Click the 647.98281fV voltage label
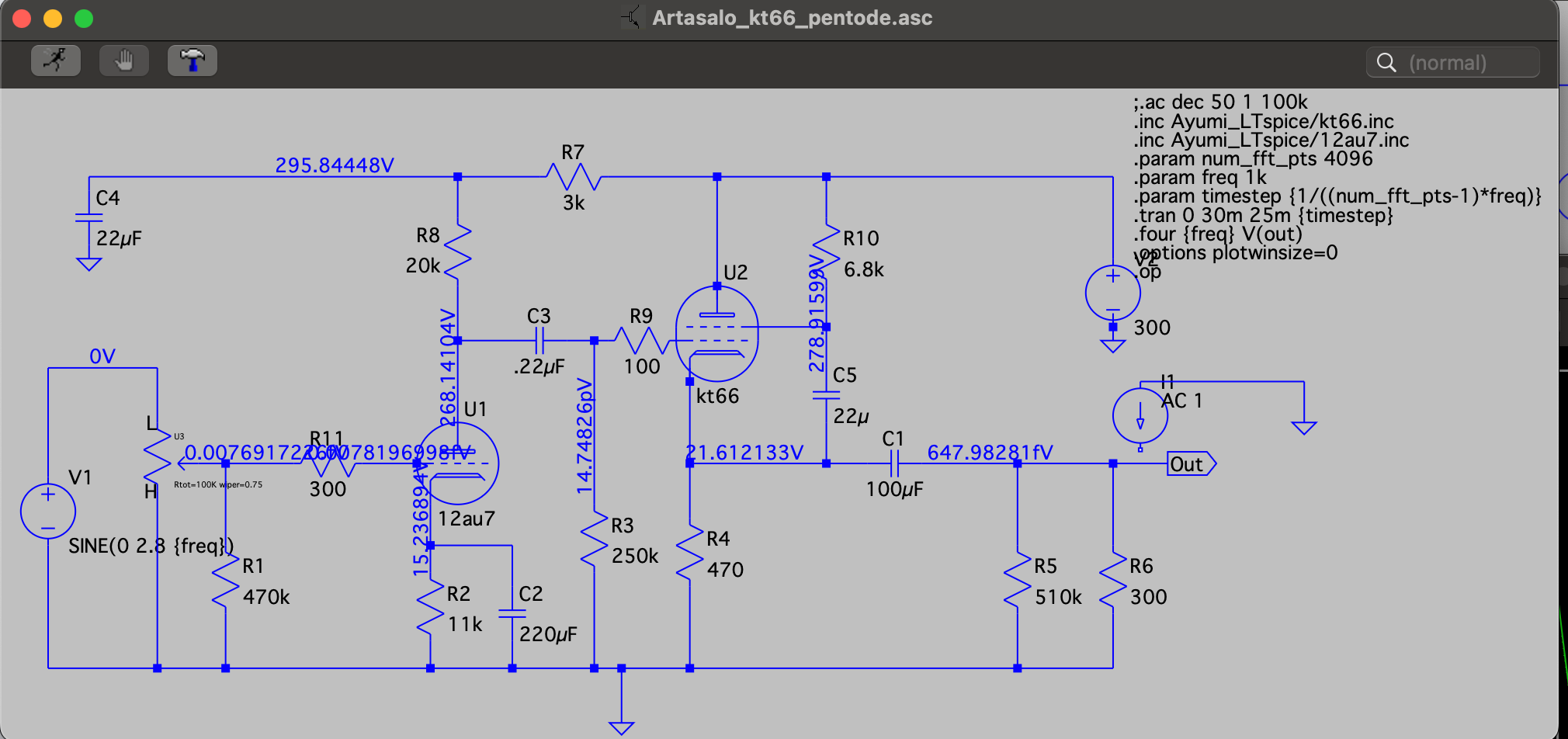This screenshot has width=1568, height=739. (x=990, y=453)
